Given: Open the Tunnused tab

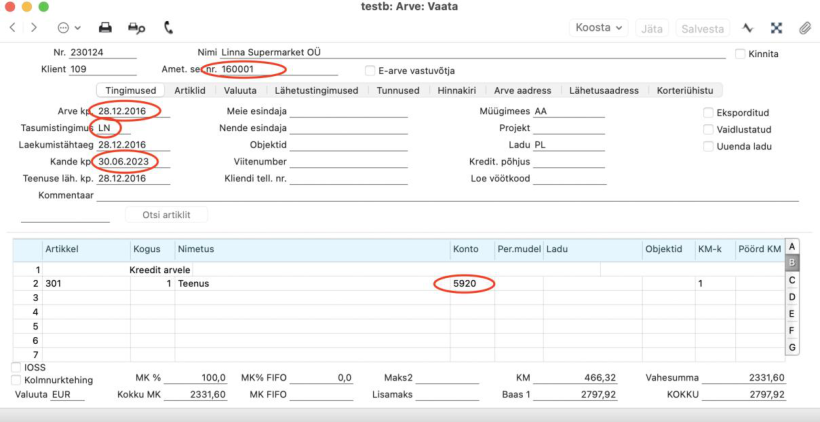Looking at the screenshot, I should [x=398, y=90].
